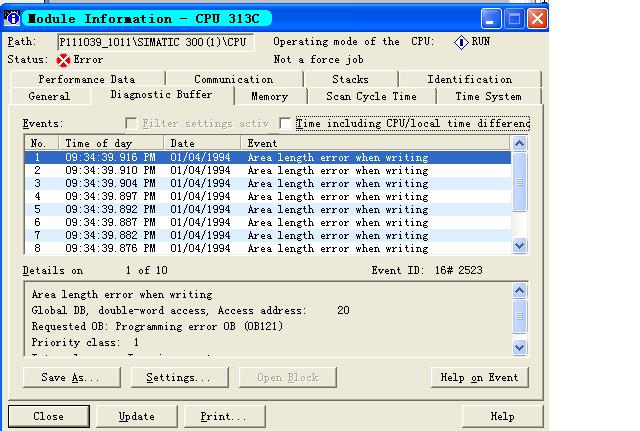Open the Stacks tab
This screenshot has width=640, height=431.
point(351,79)
